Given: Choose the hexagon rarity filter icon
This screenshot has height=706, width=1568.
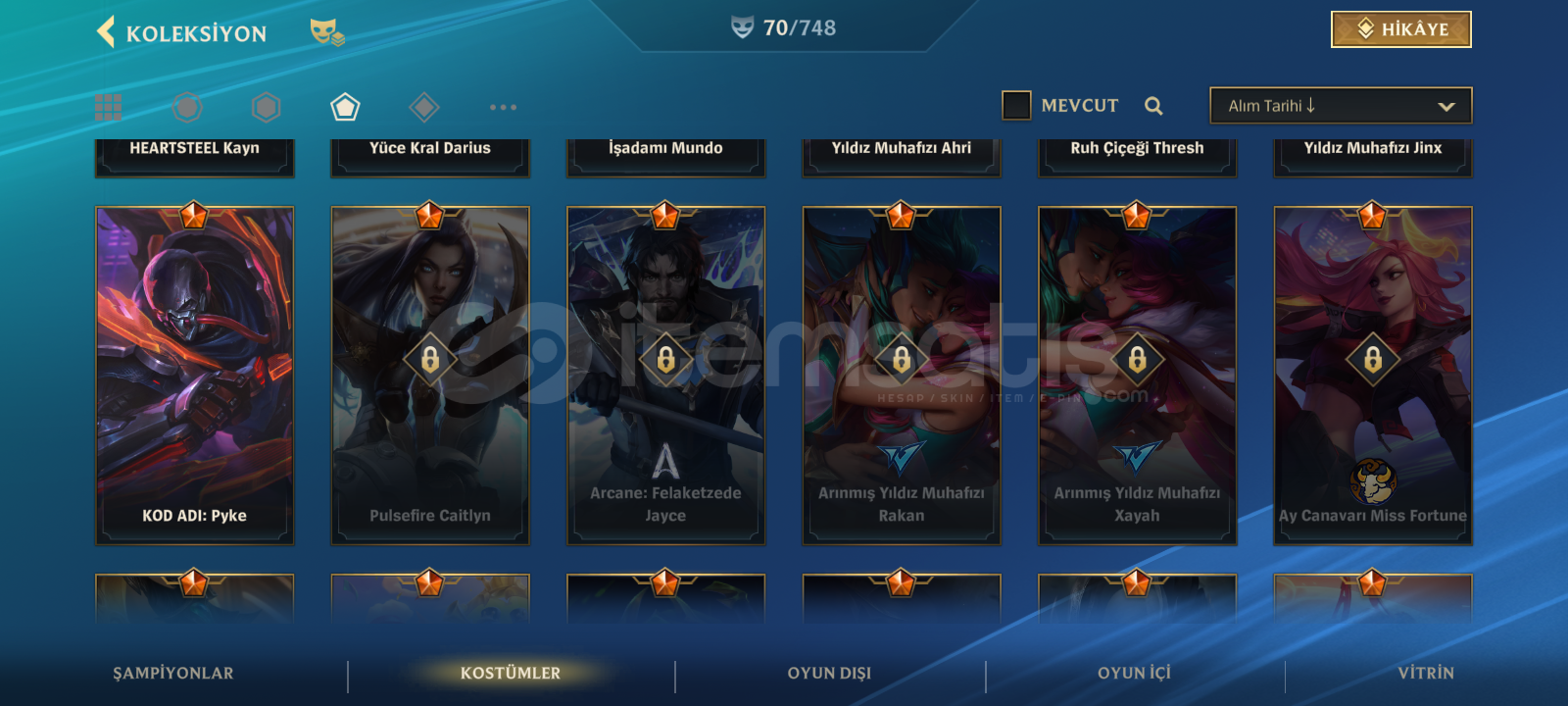Looking at the screenshot, I should coord(266,107).
